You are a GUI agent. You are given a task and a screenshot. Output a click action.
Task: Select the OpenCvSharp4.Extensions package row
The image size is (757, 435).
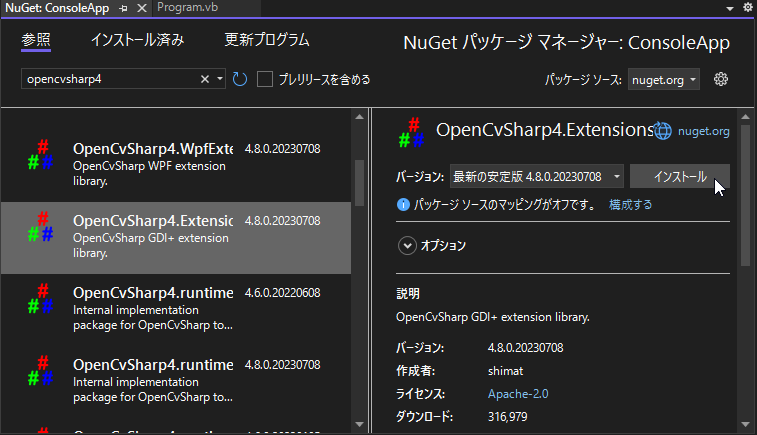click(x=176, y=238)
